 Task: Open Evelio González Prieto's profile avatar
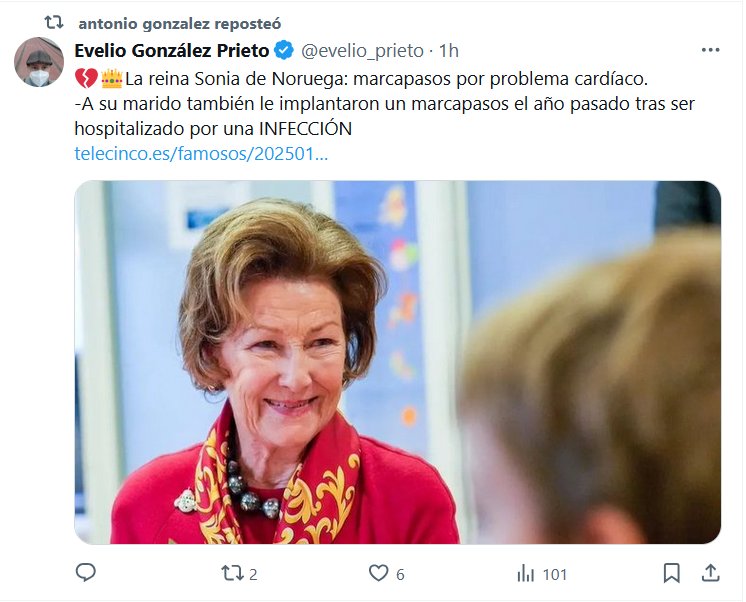click(39, 62)
